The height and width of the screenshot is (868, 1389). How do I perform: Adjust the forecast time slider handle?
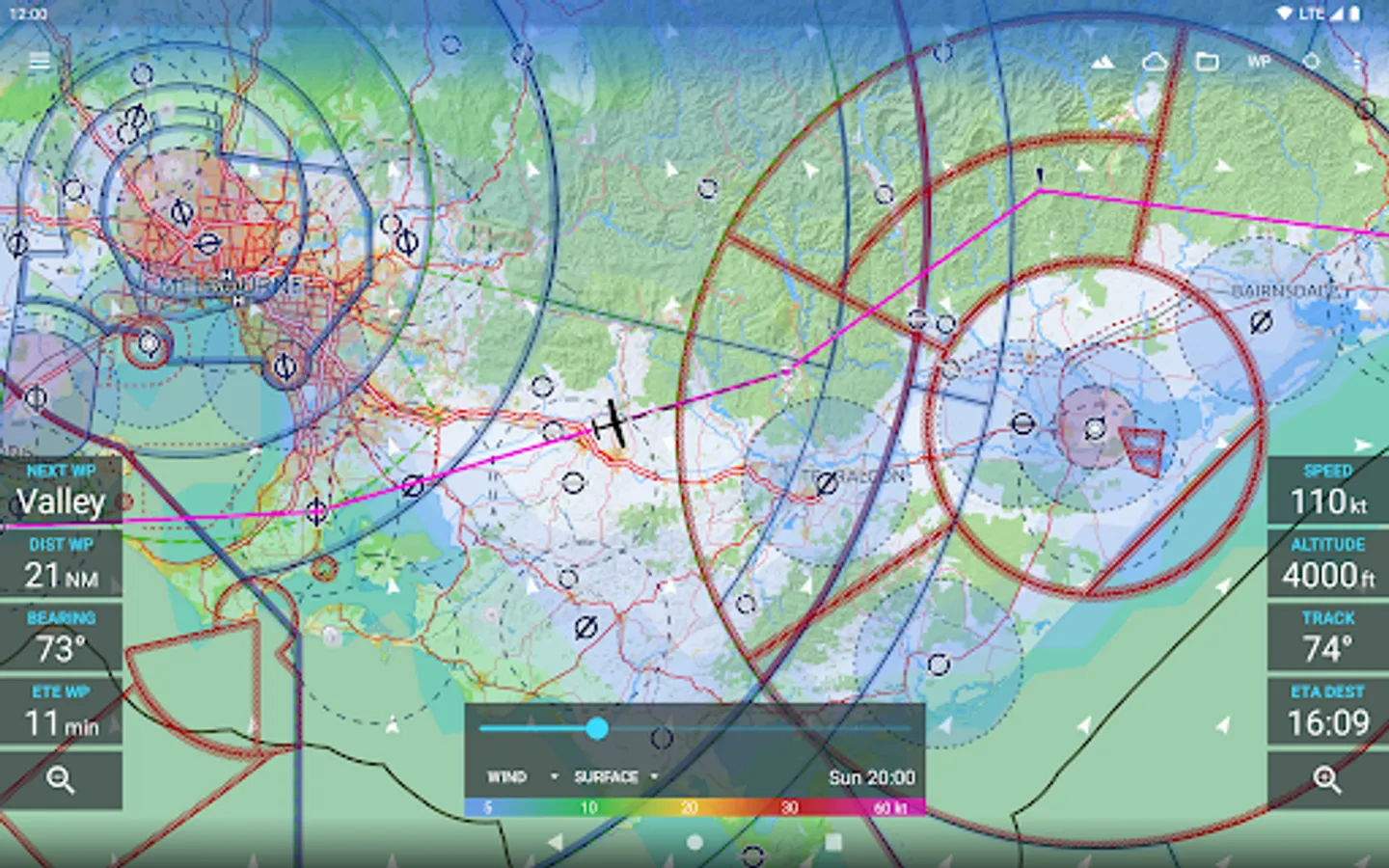[597, 728]
